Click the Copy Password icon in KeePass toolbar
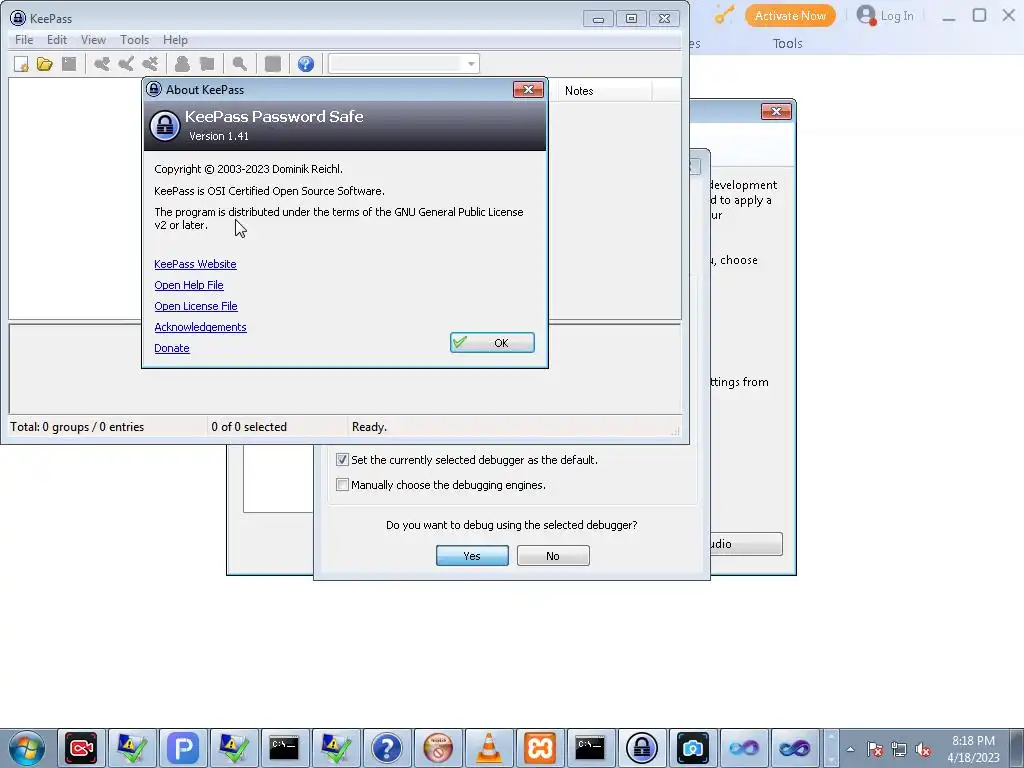The height and width of the screenshot is (768, 1024). 207,64
